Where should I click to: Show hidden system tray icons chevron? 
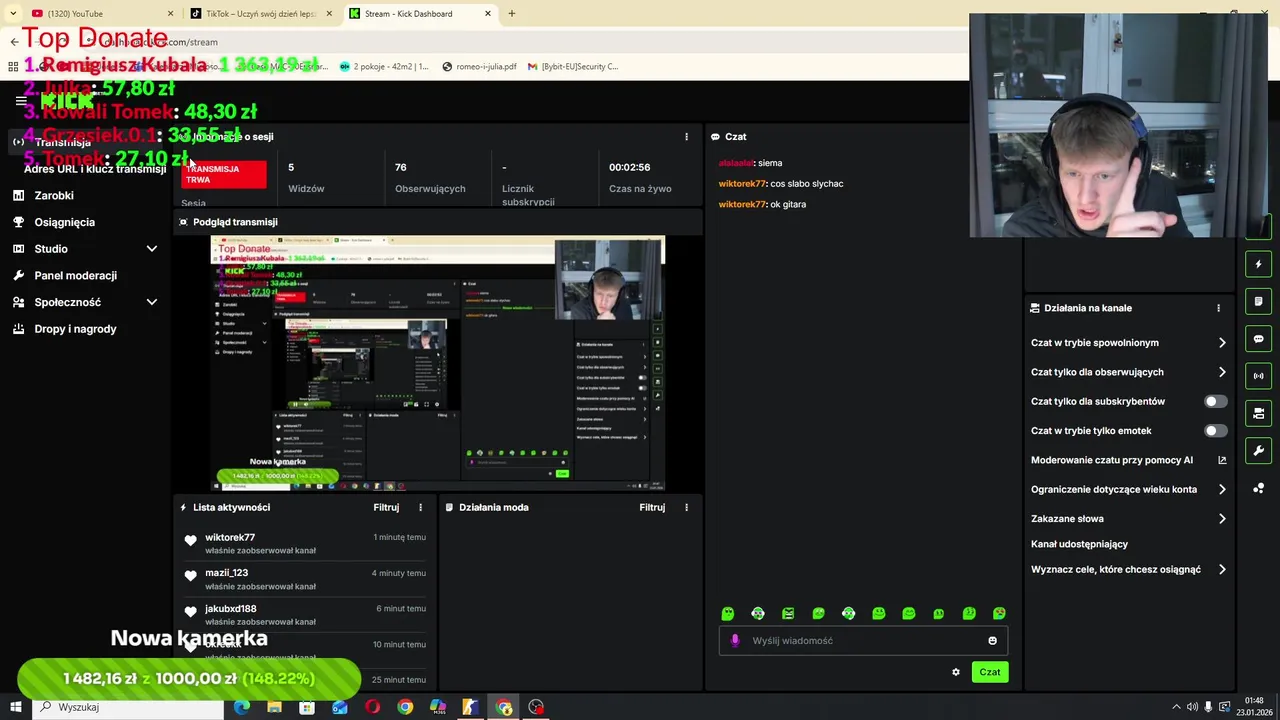click(1176, 707)
